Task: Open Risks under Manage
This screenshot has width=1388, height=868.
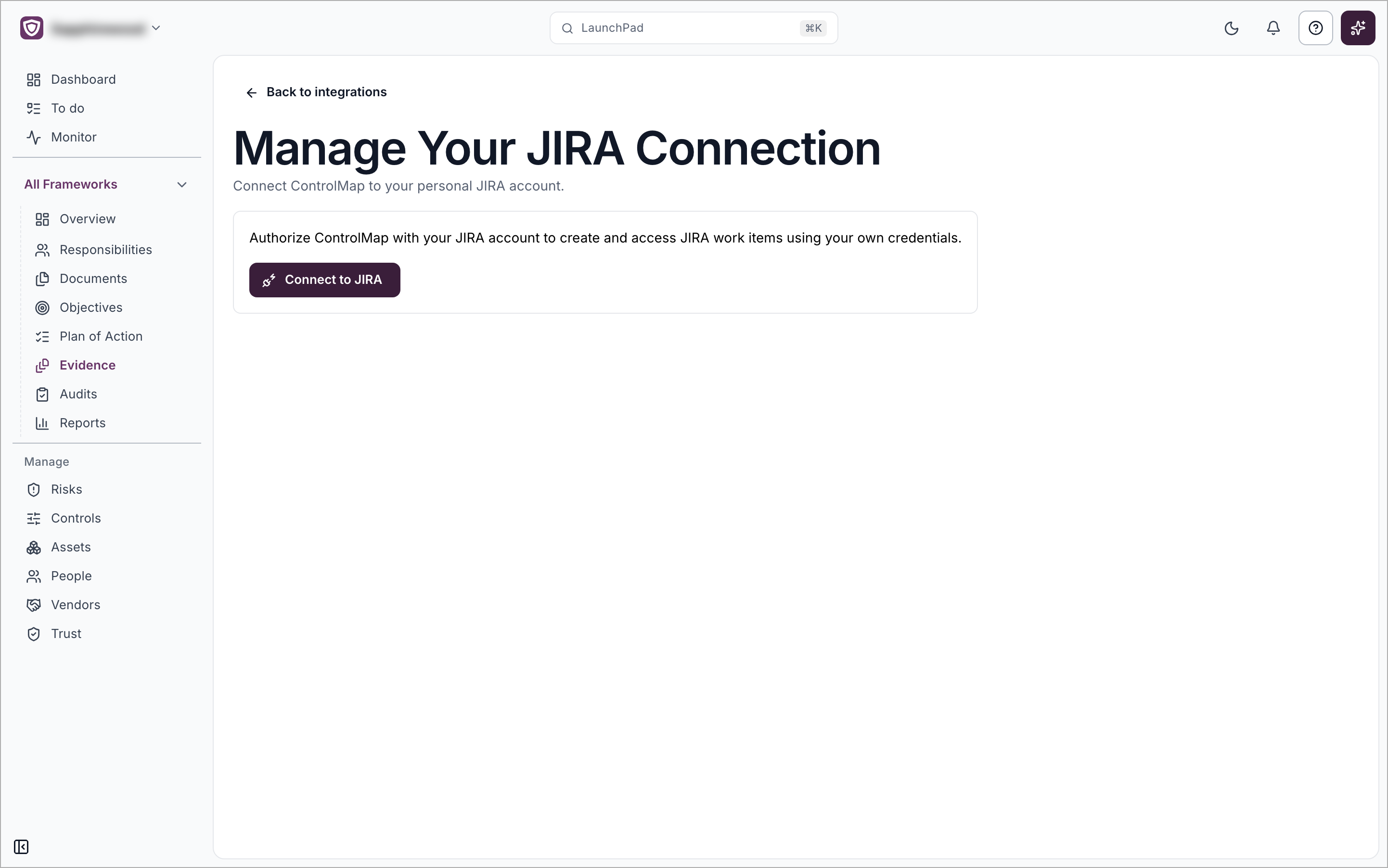Action: (x=66, y=489)
